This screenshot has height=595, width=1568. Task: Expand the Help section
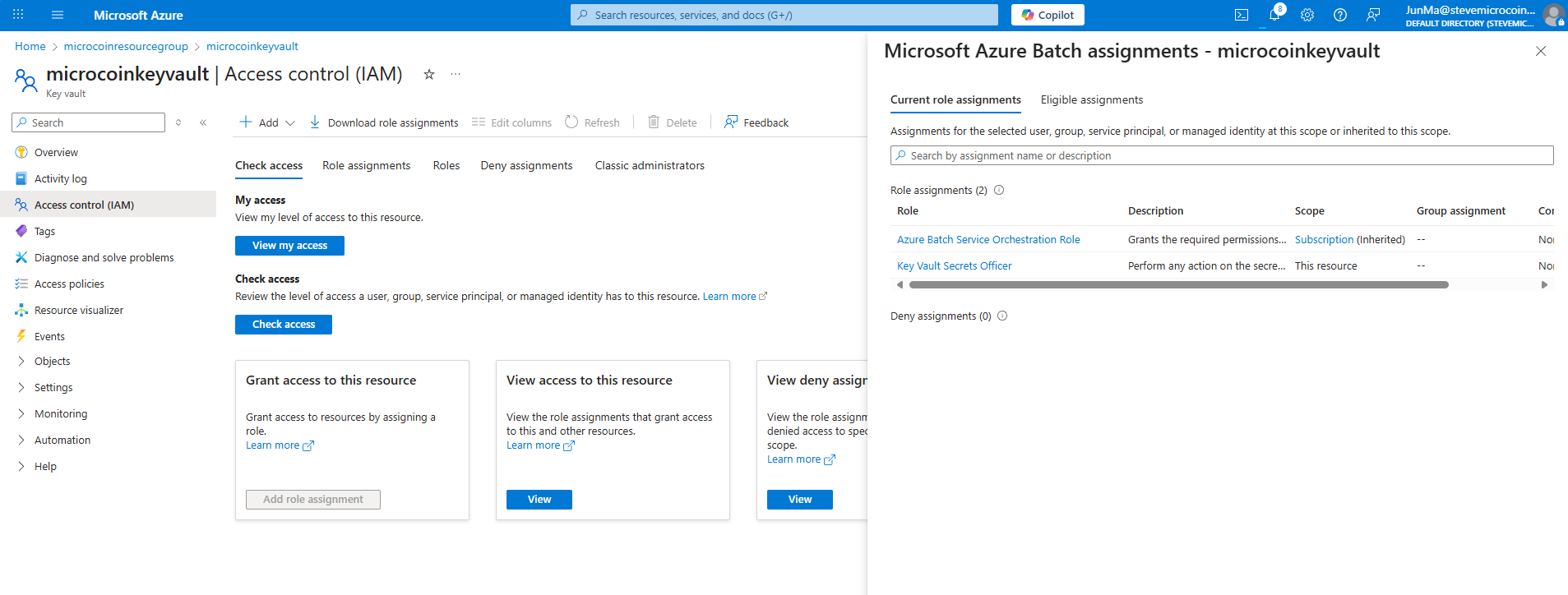pyautogui.click(x=45, y=466)
